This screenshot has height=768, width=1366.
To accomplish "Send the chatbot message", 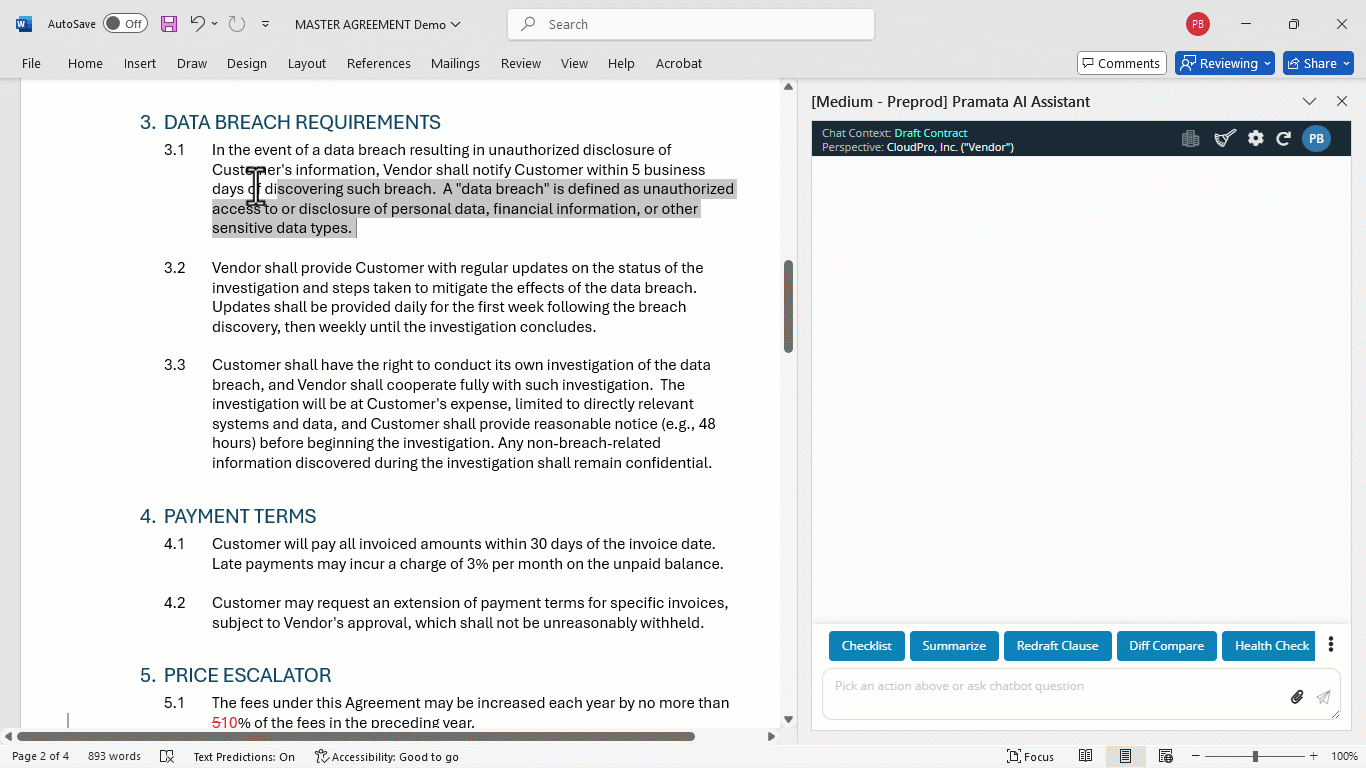I will 1323,697.
